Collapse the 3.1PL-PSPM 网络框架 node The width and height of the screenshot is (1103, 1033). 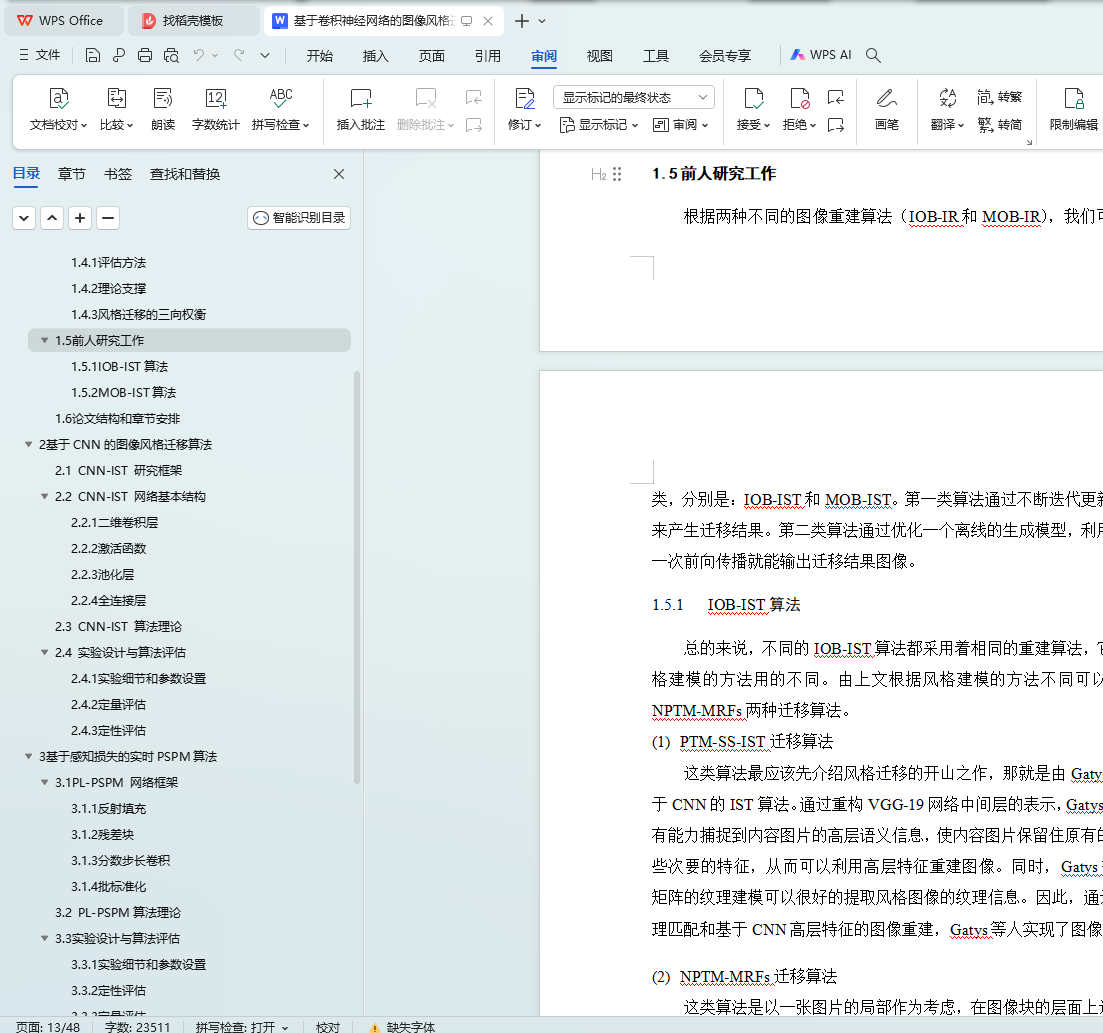(44, 782)
